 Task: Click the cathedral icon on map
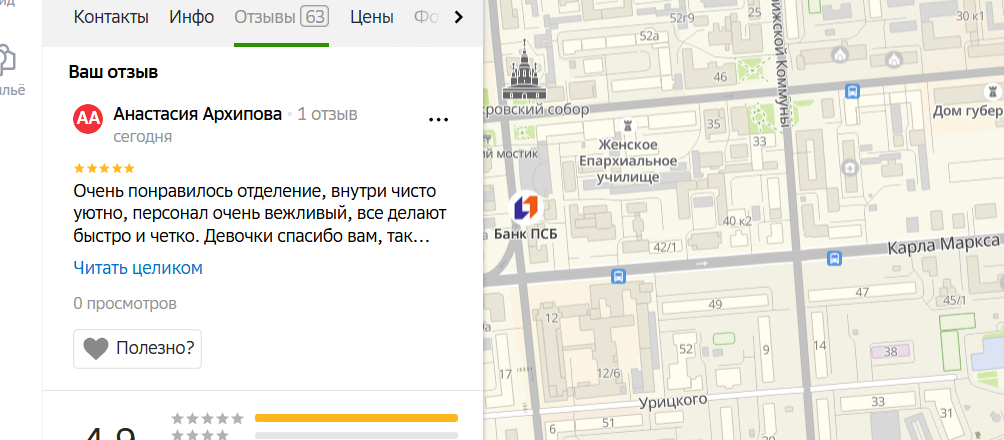(525, 70)
